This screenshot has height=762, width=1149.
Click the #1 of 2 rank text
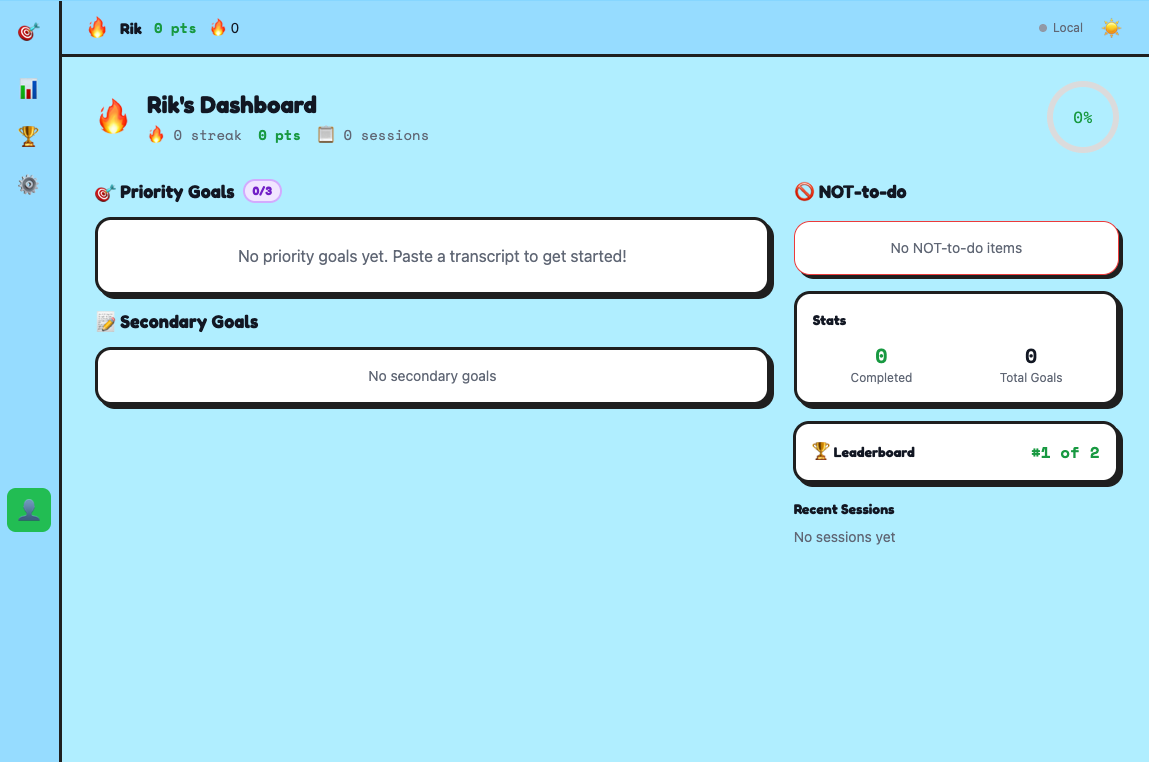coord(1065,453)
